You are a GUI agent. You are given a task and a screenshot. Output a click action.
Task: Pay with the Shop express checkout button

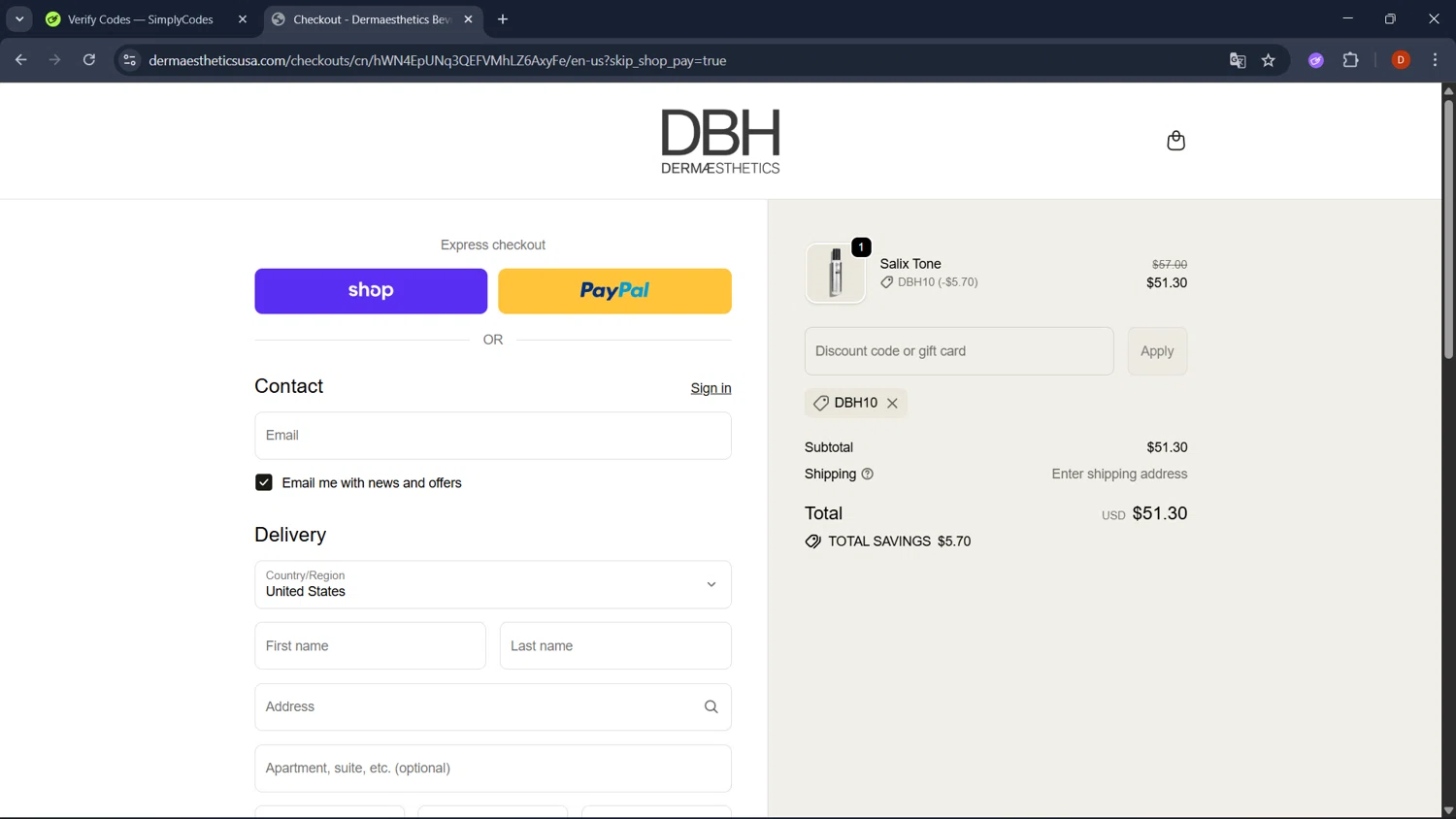pyautogui.click(x=371, y=291)
